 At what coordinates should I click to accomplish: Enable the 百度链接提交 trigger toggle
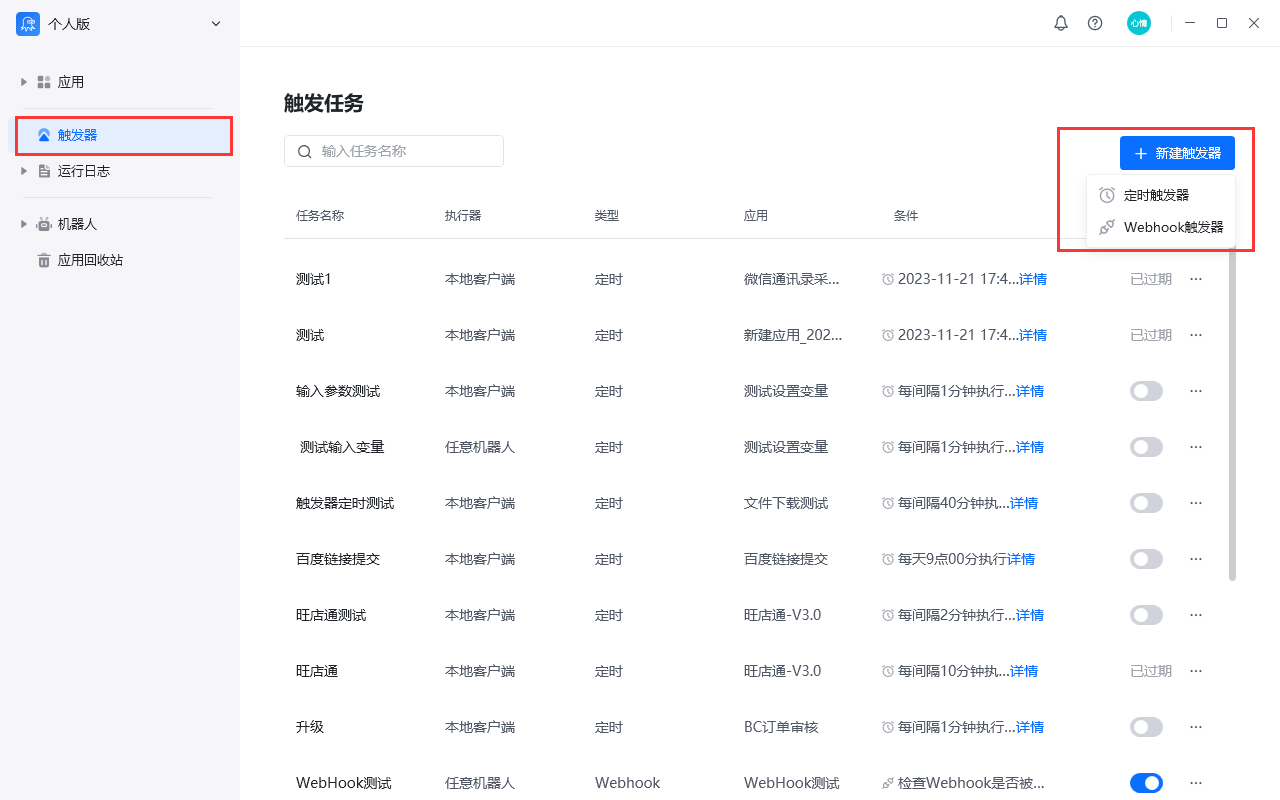[1146, 559]
